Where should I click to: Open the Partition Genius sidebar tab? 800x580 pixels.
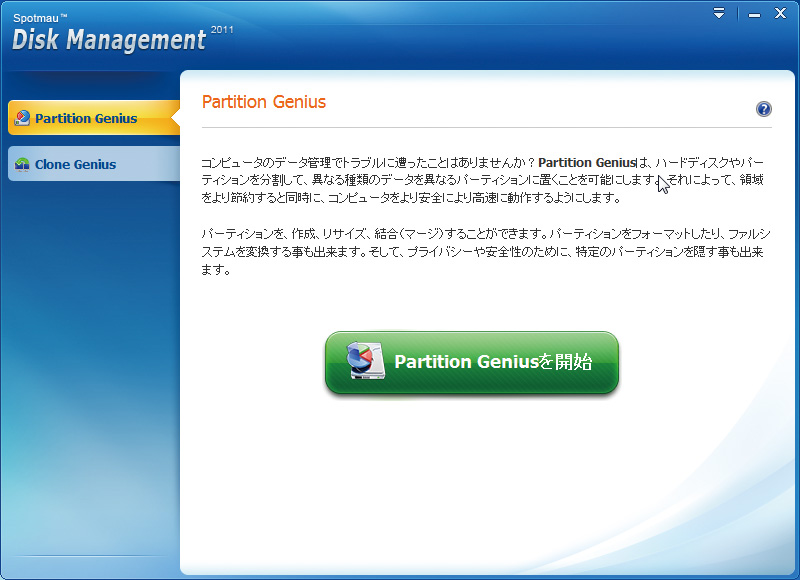pos(94,118)
